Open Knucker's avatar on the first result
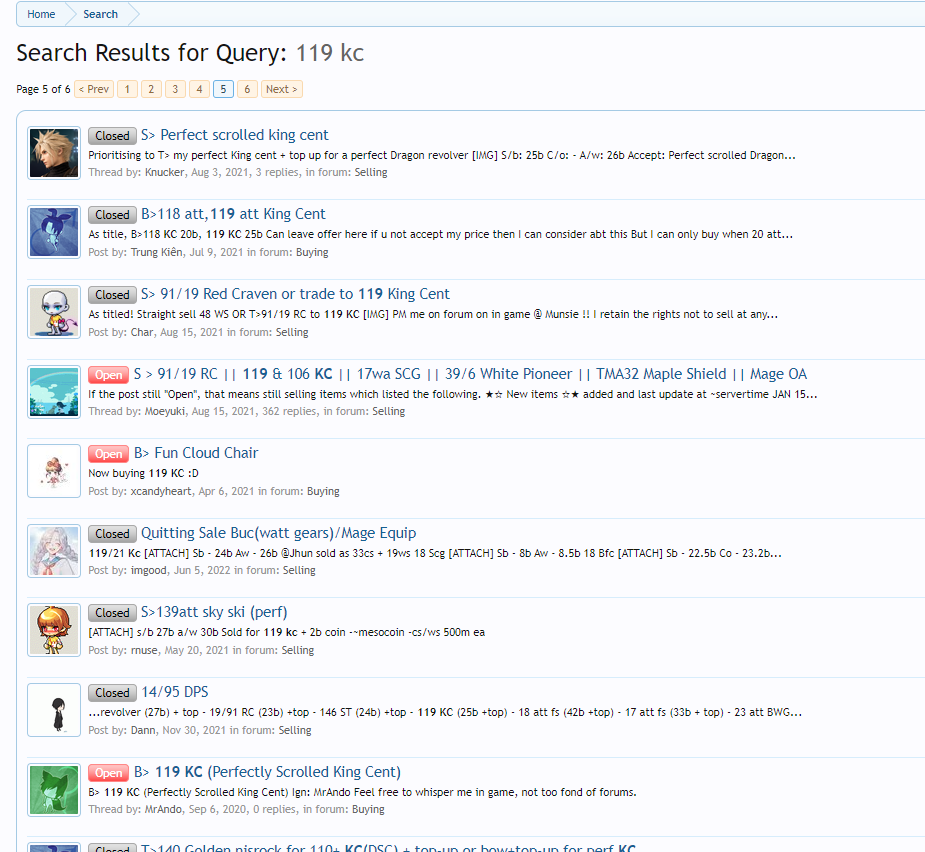Screen dimensions: 925x852 pos(54,153)
